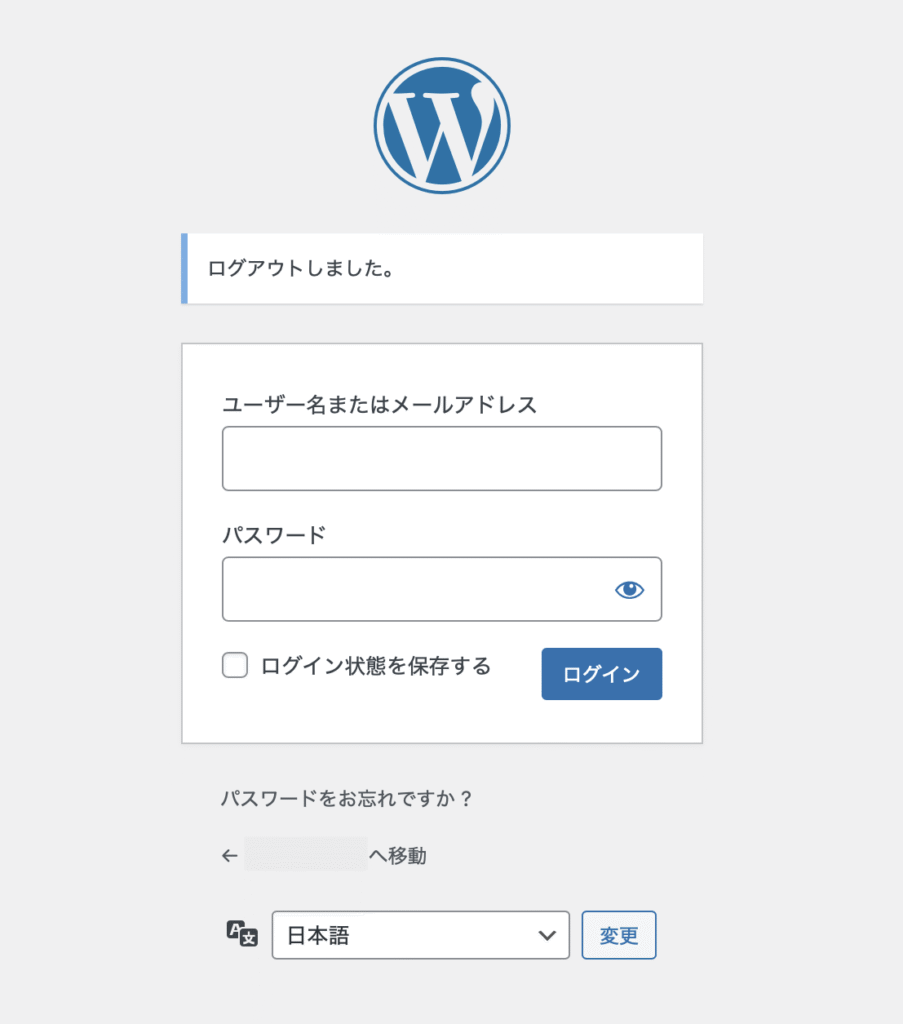Click the blue left border of the logout notice
Viewport: 903px width, 1024px height.
click(x=184, y=268)
